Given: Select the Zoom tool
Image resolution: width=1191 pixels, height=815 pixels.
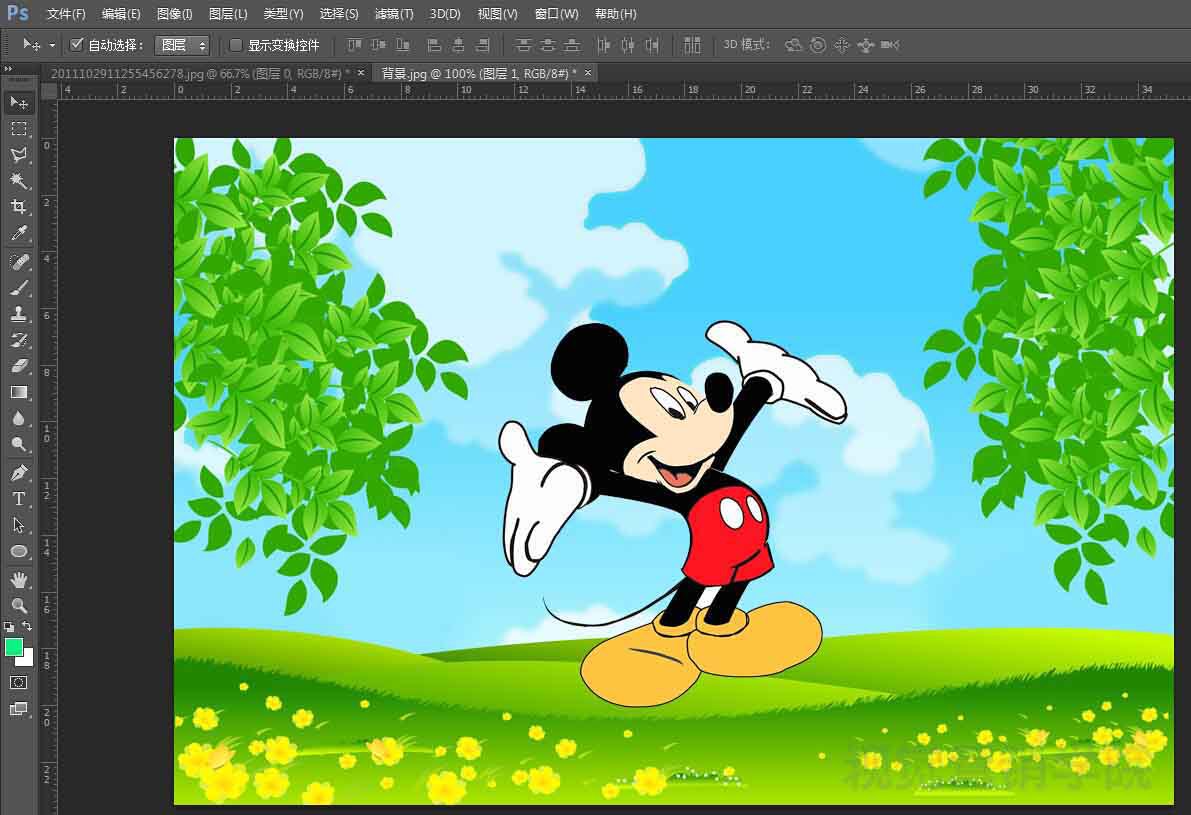Looking at the screenshot, I should coord(19,605).
